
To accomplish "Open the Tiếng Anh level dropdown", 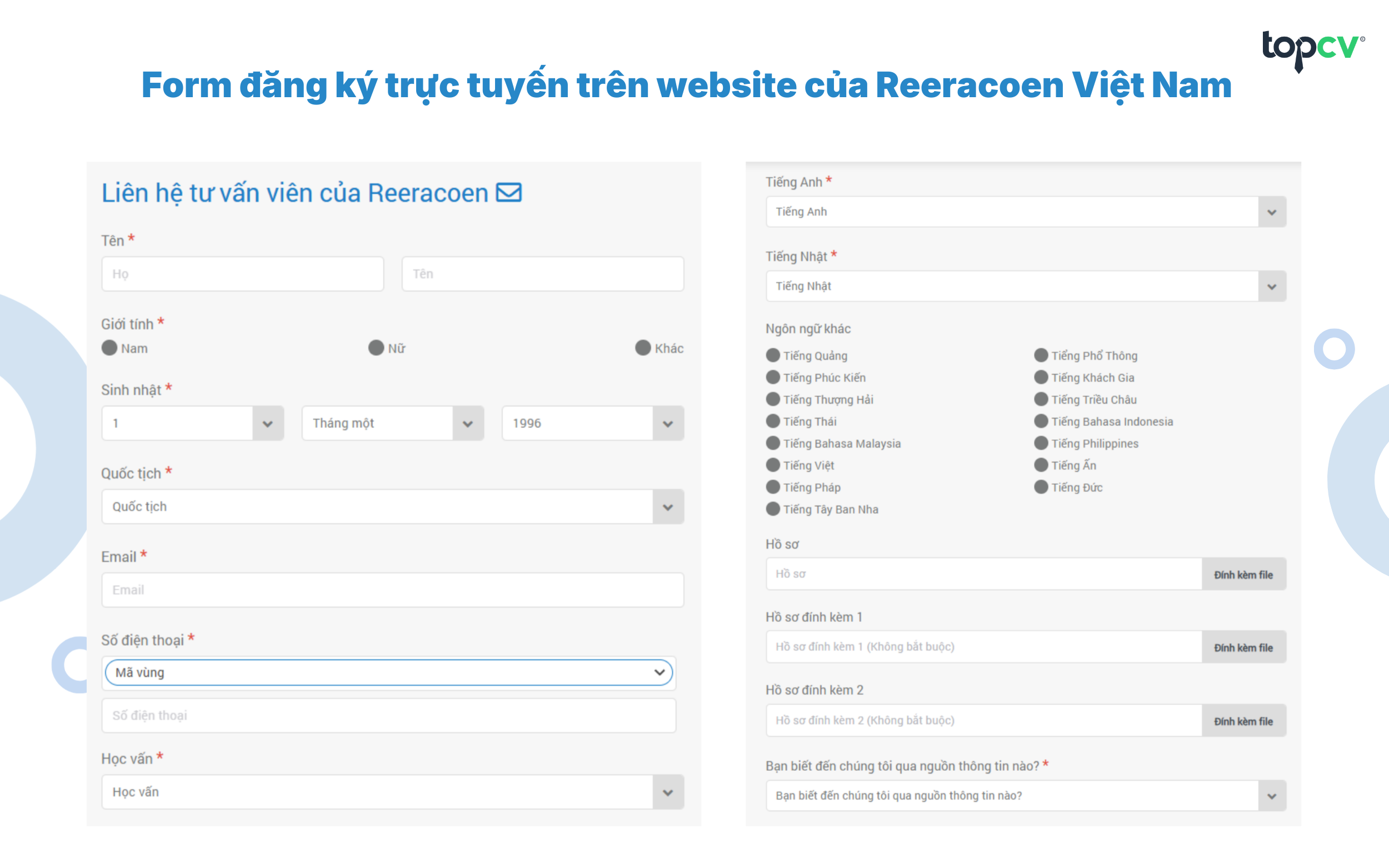I will [x=1026, y=212].
